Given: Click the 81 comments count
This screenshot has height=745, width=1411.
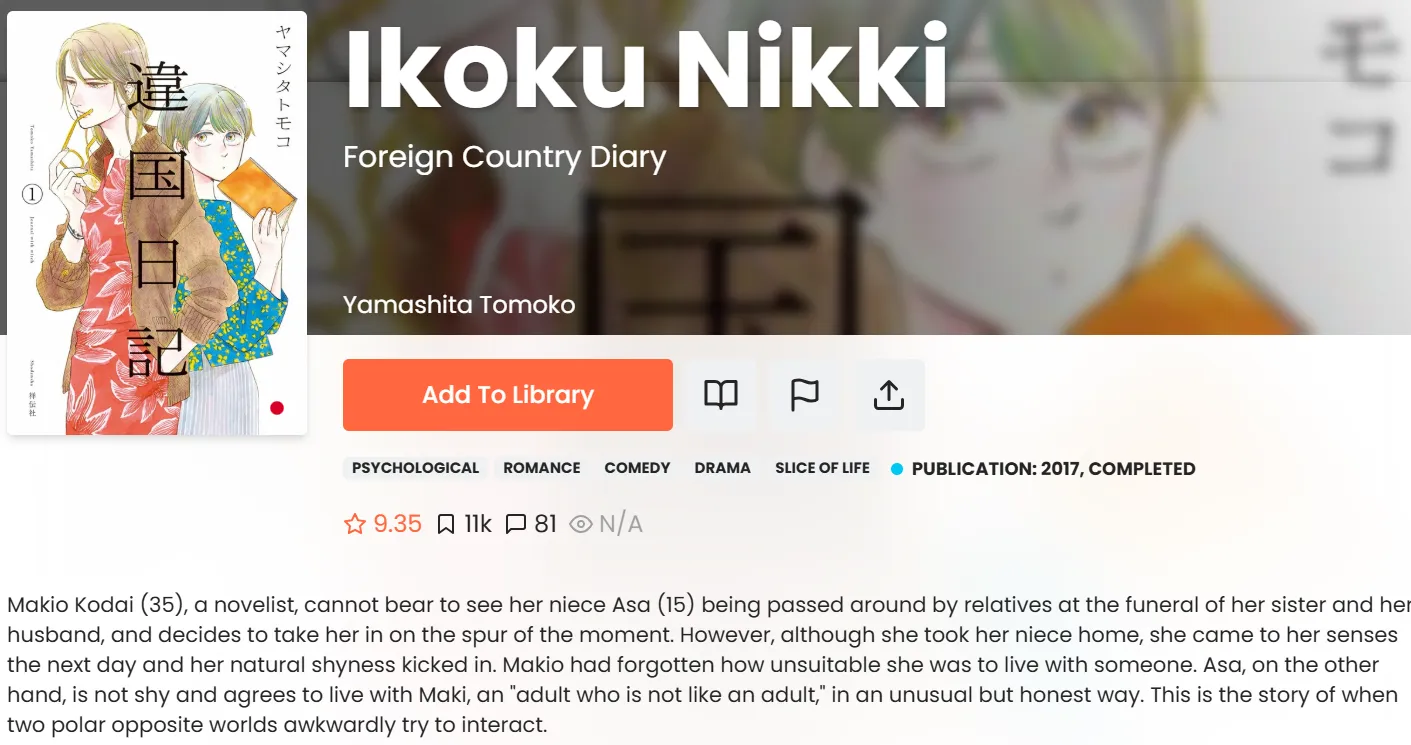Looking at the screenshot, I should (x=545, y=524).
